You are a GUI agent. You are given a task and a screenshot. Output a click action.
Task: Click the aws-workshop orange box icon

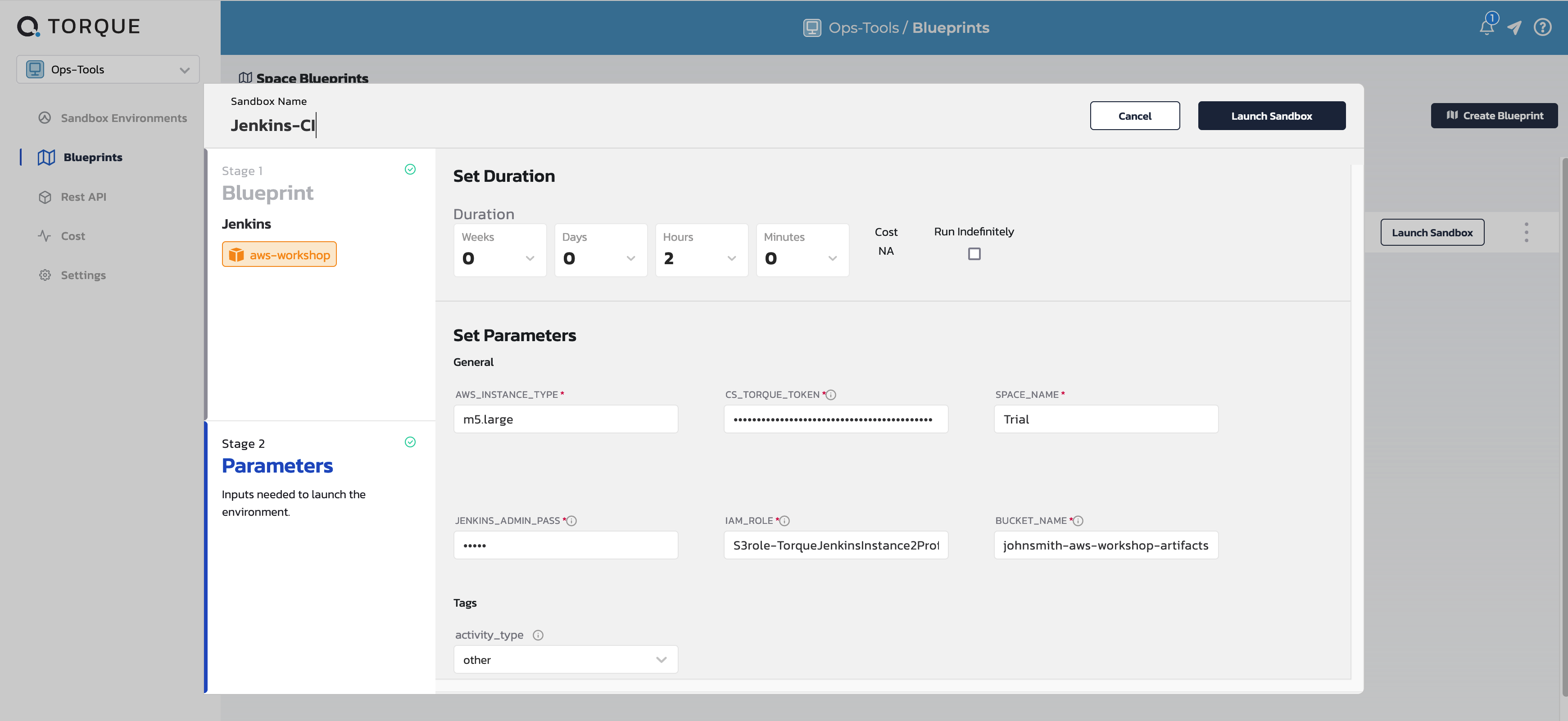[x=236, y=254]
